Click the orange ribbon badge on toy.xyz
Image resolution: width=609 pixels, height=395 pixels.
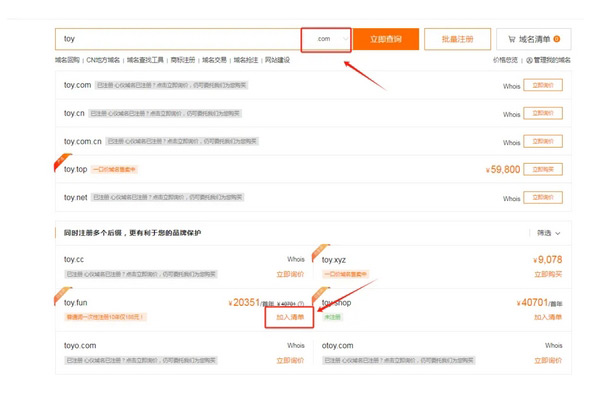pyautogui.click(x=320, y=252)
